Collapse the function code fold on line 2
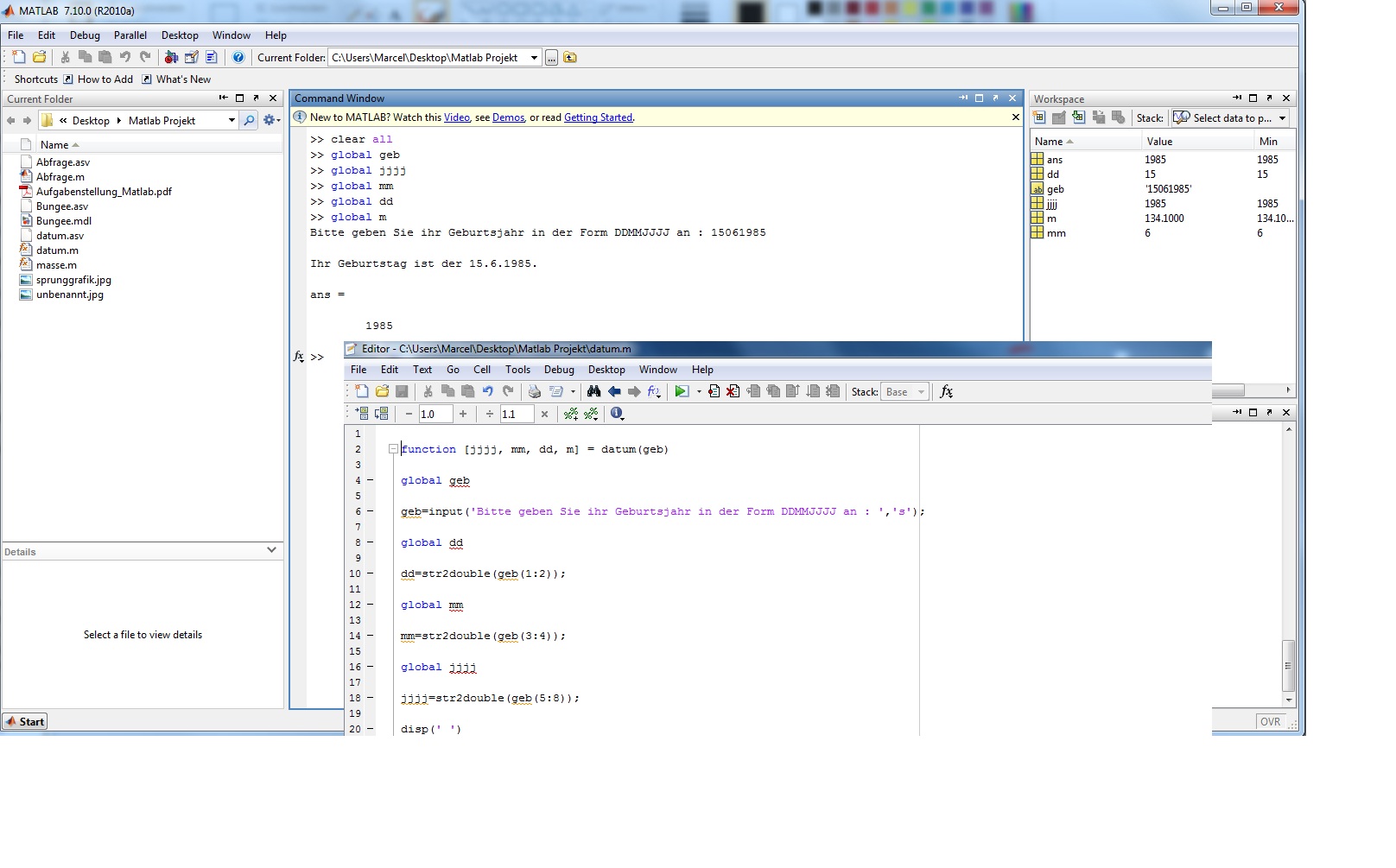 point(393,449)
